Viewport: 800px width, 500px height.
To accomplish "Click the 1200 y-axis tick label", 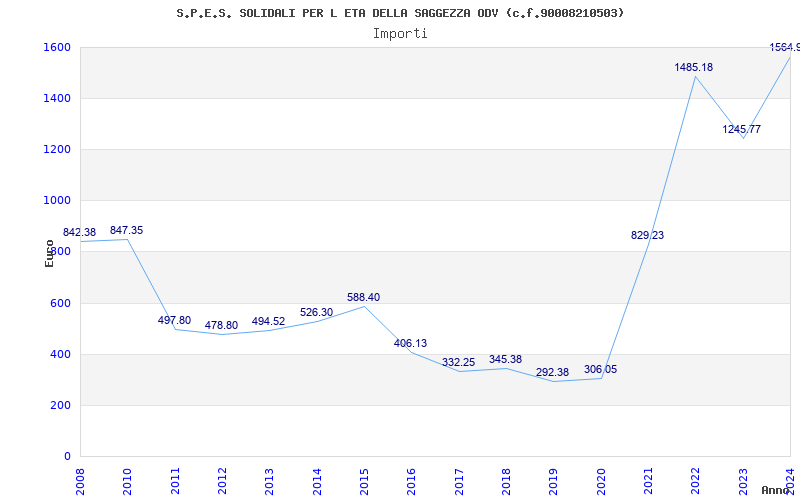I will click(x=57, y=149).
